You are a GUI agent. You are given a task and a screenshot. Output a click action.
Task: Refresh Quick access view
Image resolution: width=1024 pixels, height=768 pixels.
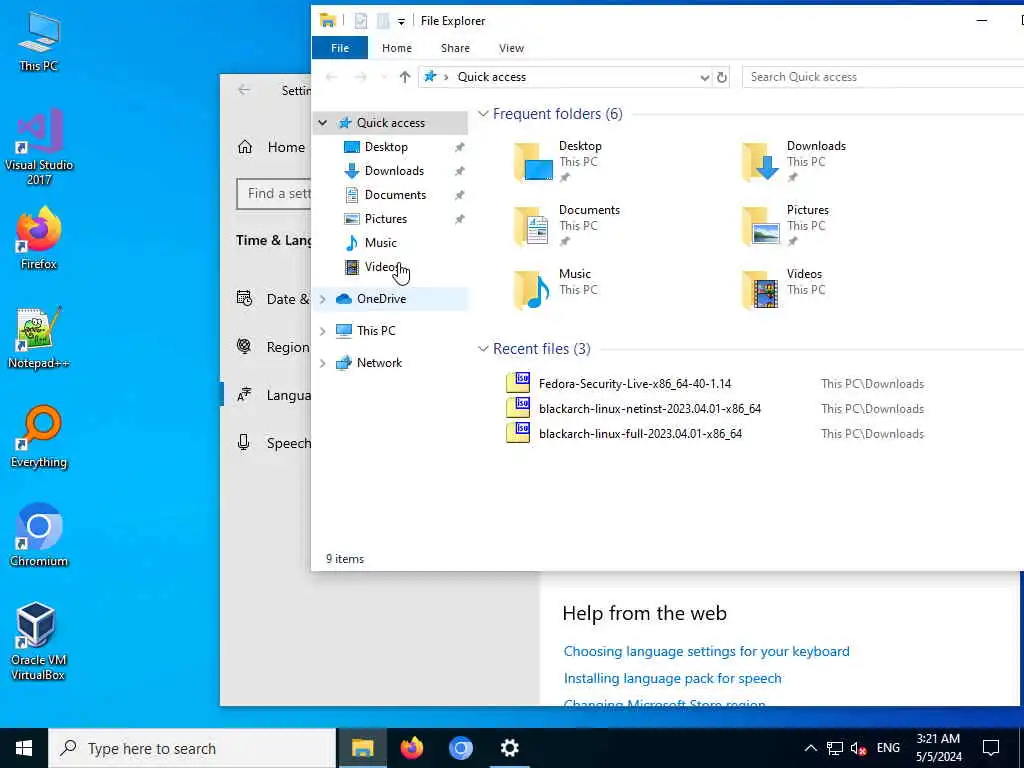point(722,77)
